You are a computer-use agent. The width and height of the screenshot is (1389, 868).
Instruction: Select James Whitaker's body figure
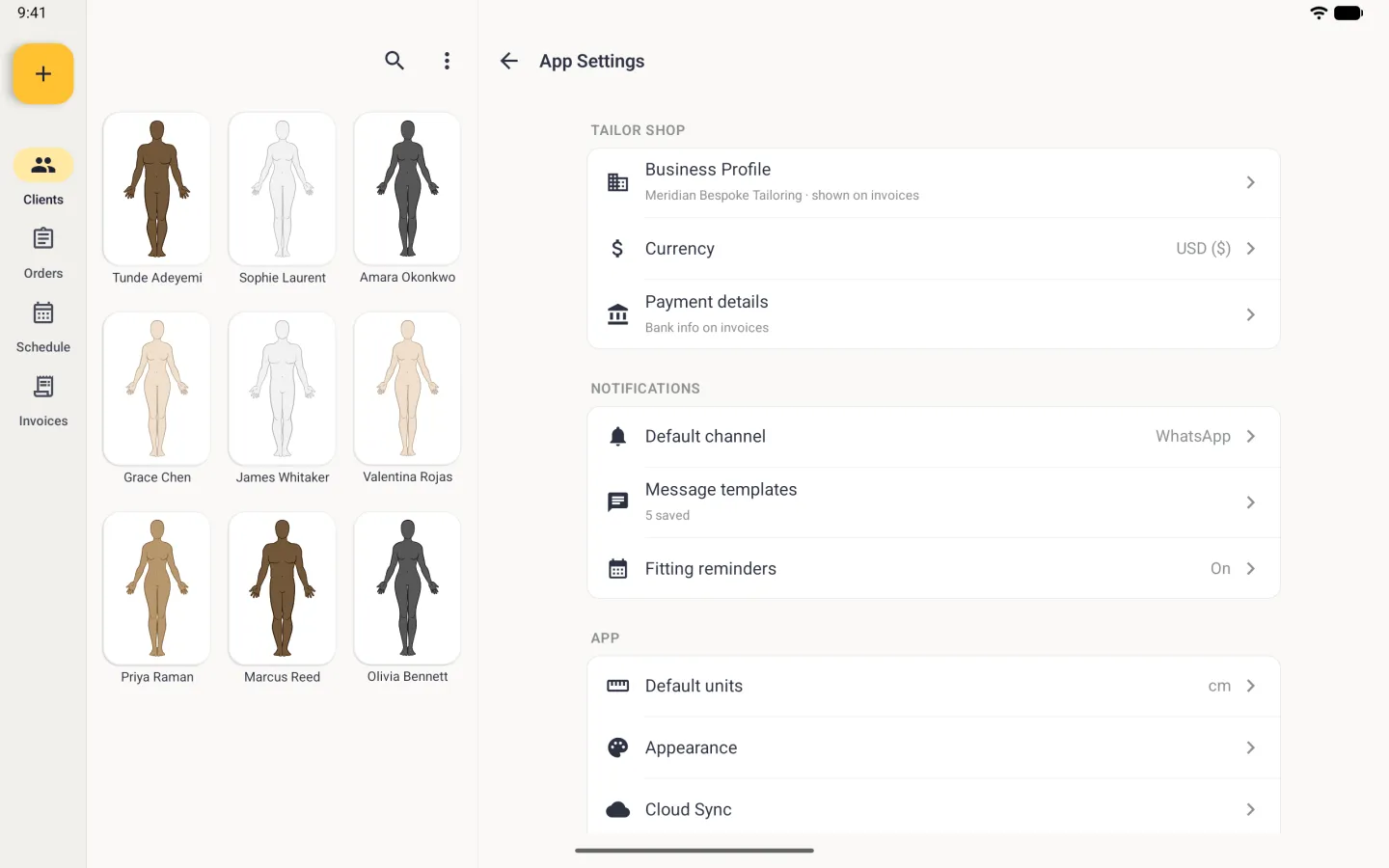click(x=283, y=389)
